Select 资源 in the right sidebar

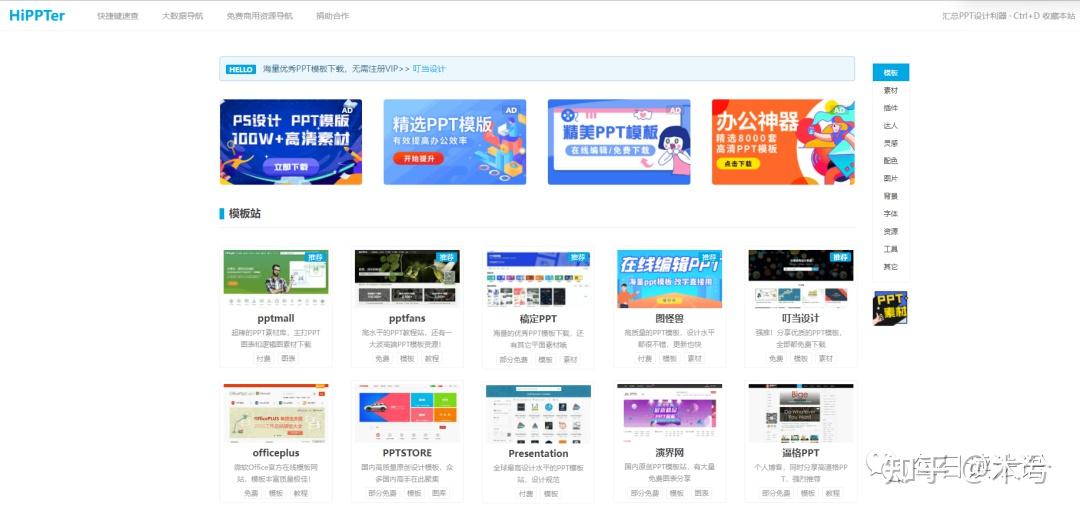891,232
